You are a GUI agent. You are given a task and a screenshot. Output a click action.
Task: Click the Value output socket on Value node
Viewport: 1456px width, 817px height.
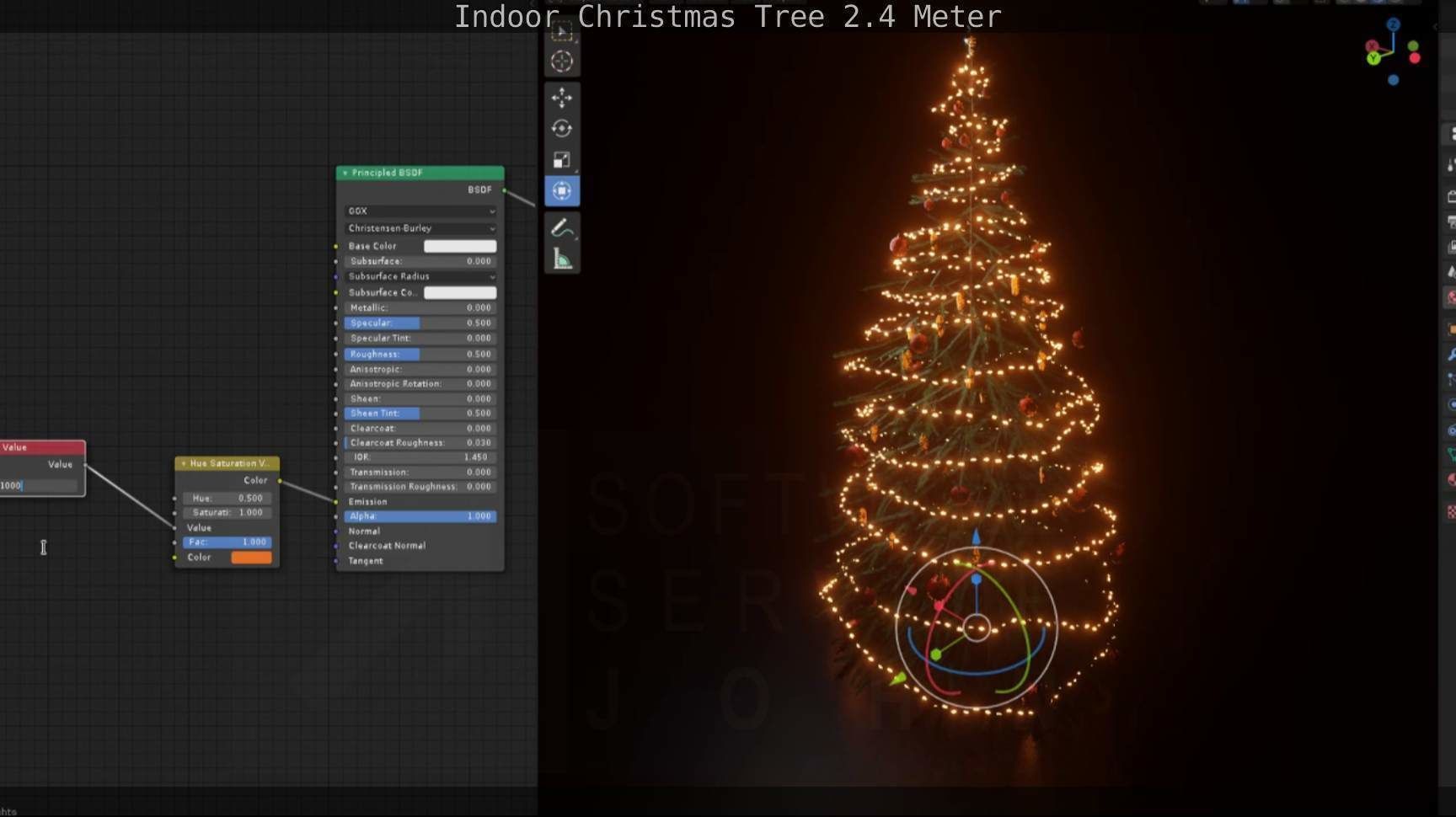coord(85,465)
